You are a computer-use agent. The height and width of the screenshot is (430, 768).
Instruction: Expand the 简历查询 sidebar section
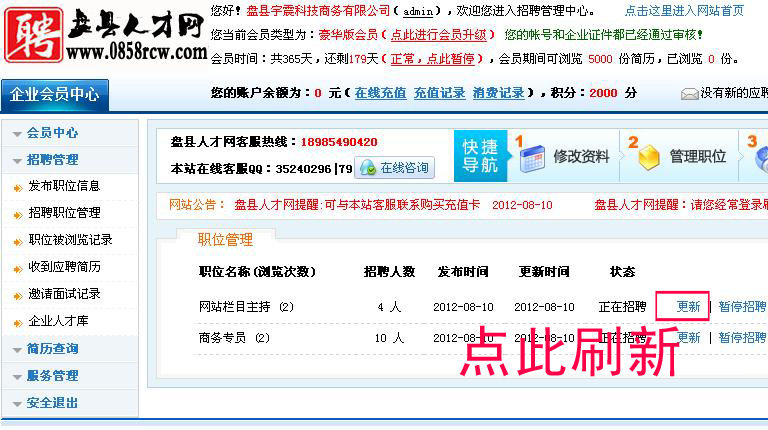(52, 349)
